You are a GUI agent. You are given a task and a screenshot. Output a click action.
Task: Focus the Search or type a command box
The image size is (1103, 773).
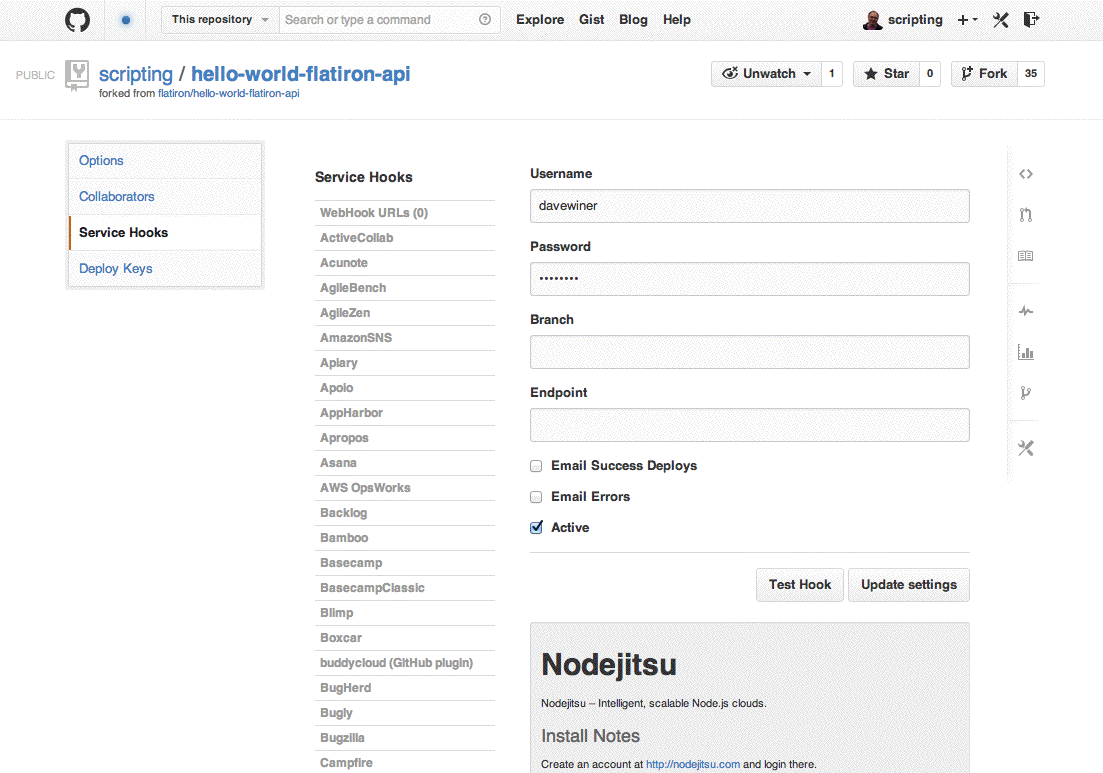click(380, 20)
